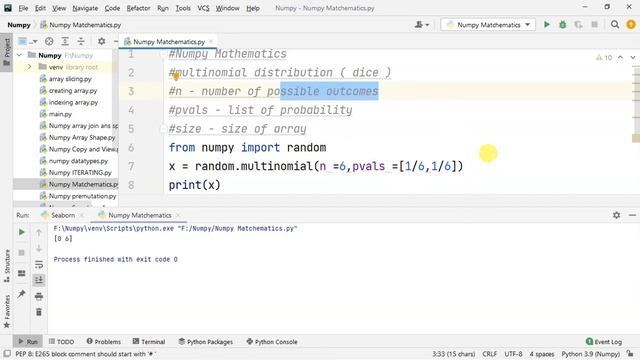Screen dimensions: 640x360
Task: Print console output icon
Action: click(x=39, y=296)
